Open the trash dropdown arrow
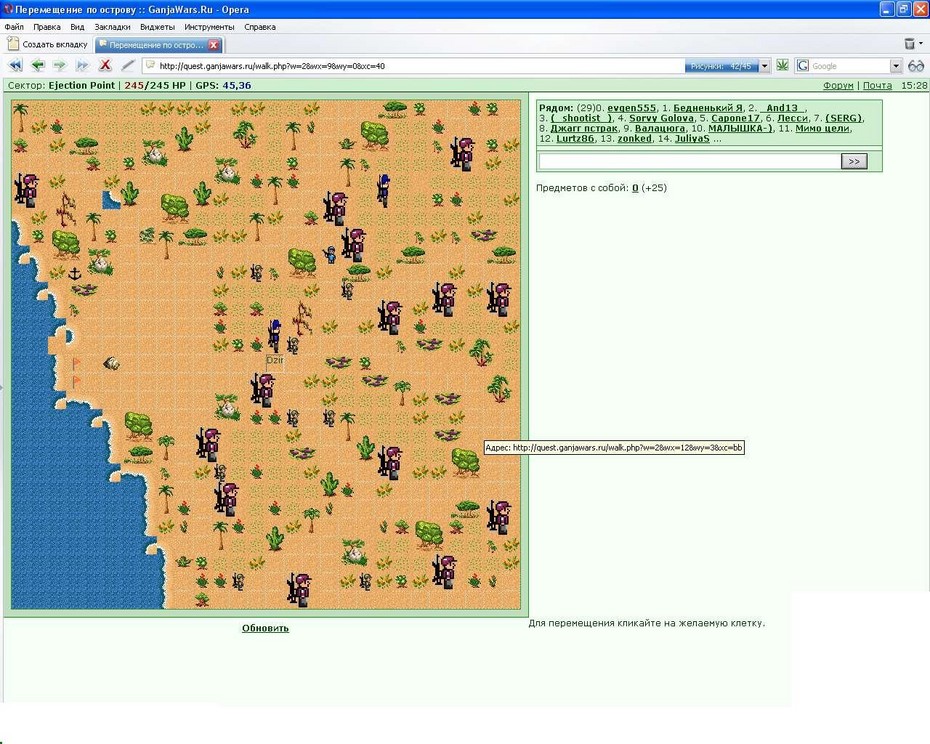The image size is (930, 744). (921, 43)
